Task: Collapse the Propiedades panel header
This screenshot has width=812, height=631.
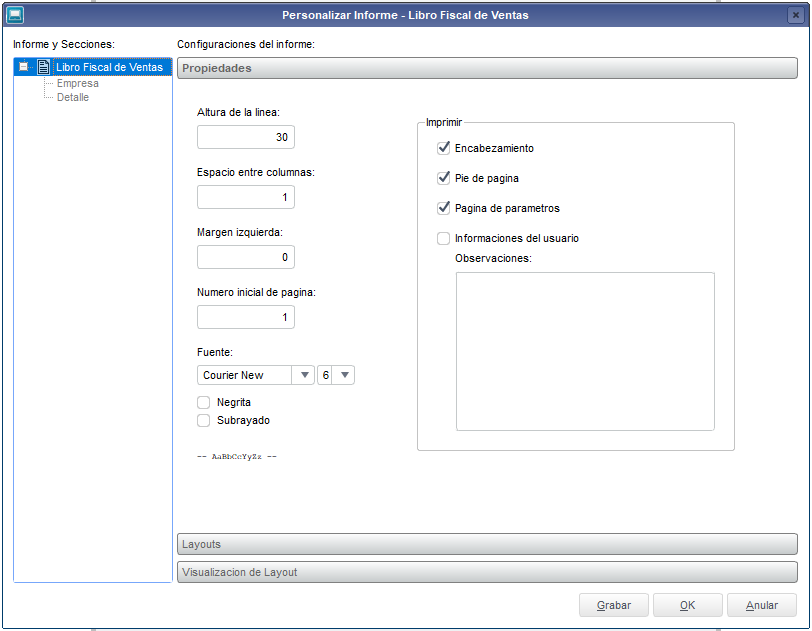Action: [x=487, y=68]
